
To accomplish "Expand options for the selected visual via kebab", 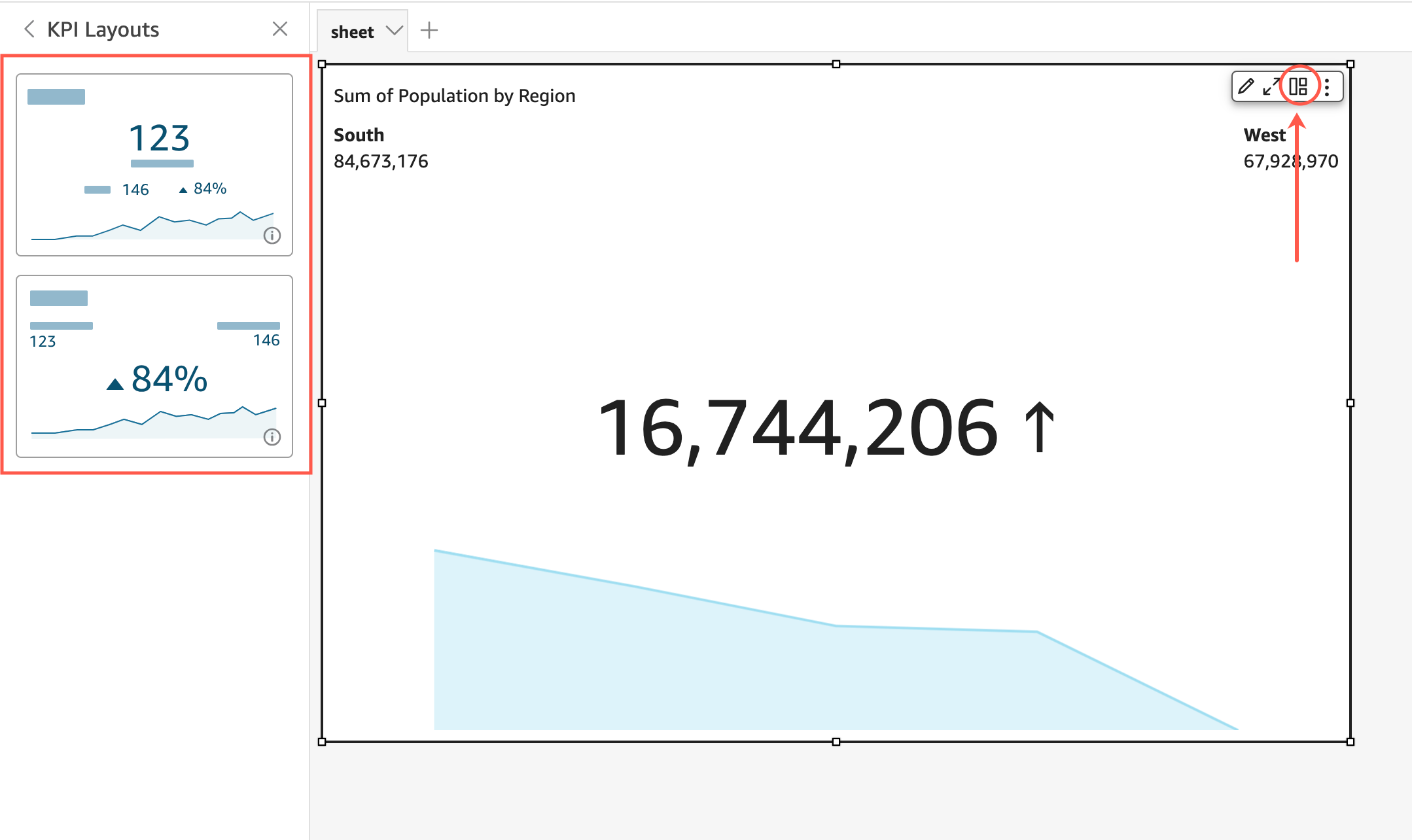I will (x=1327, y=86).
